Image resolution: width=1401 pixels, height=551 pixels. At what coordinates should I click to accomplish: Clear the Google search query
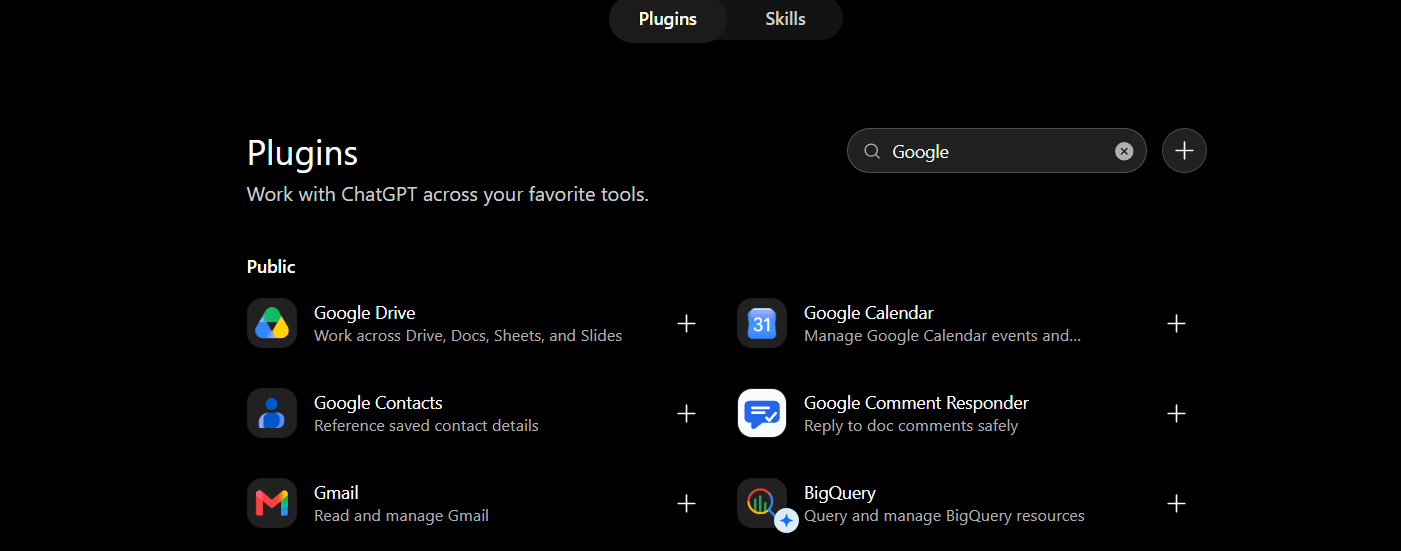pos(1124,151)
